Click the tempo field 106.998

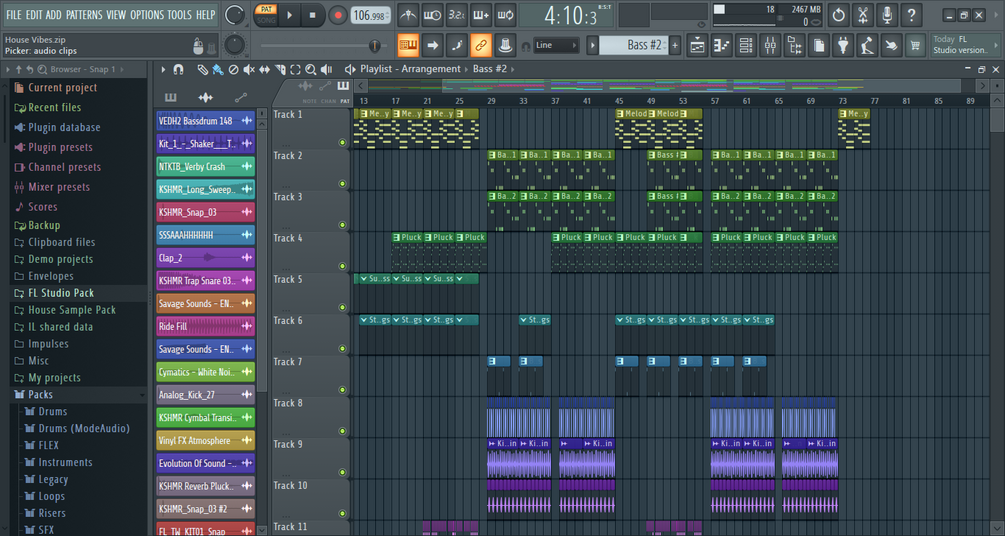point(371,15)
